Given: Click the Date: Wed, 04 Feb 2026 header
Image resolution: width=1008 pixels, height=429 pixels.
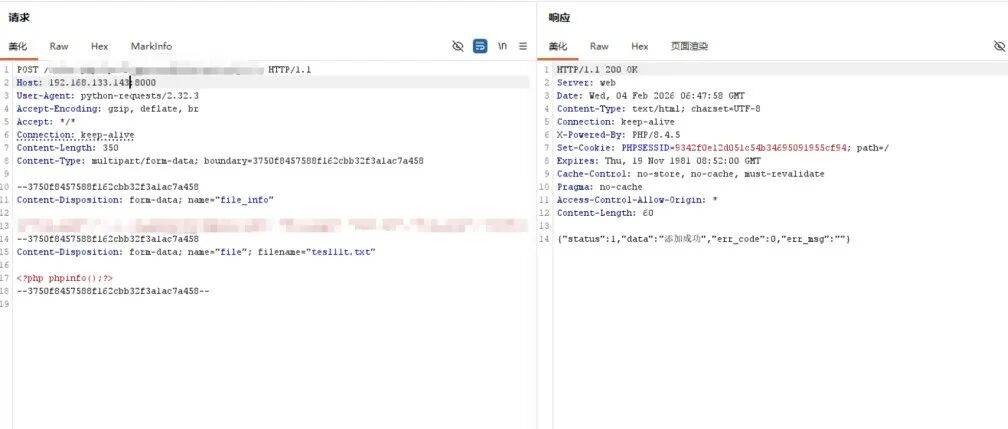Looking at the screenshot, I should (651, 95).
